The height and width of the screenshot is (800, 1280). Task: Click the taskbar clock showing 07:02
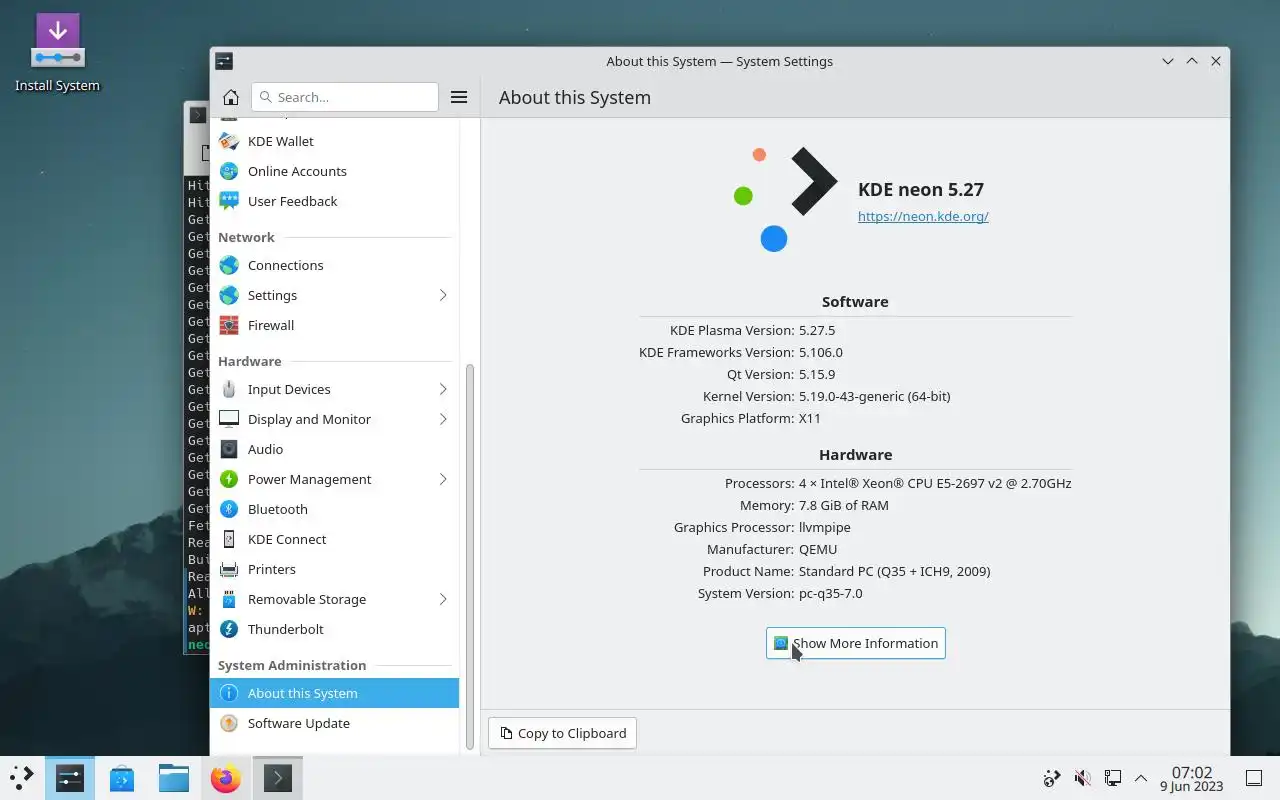(1192, 778)
